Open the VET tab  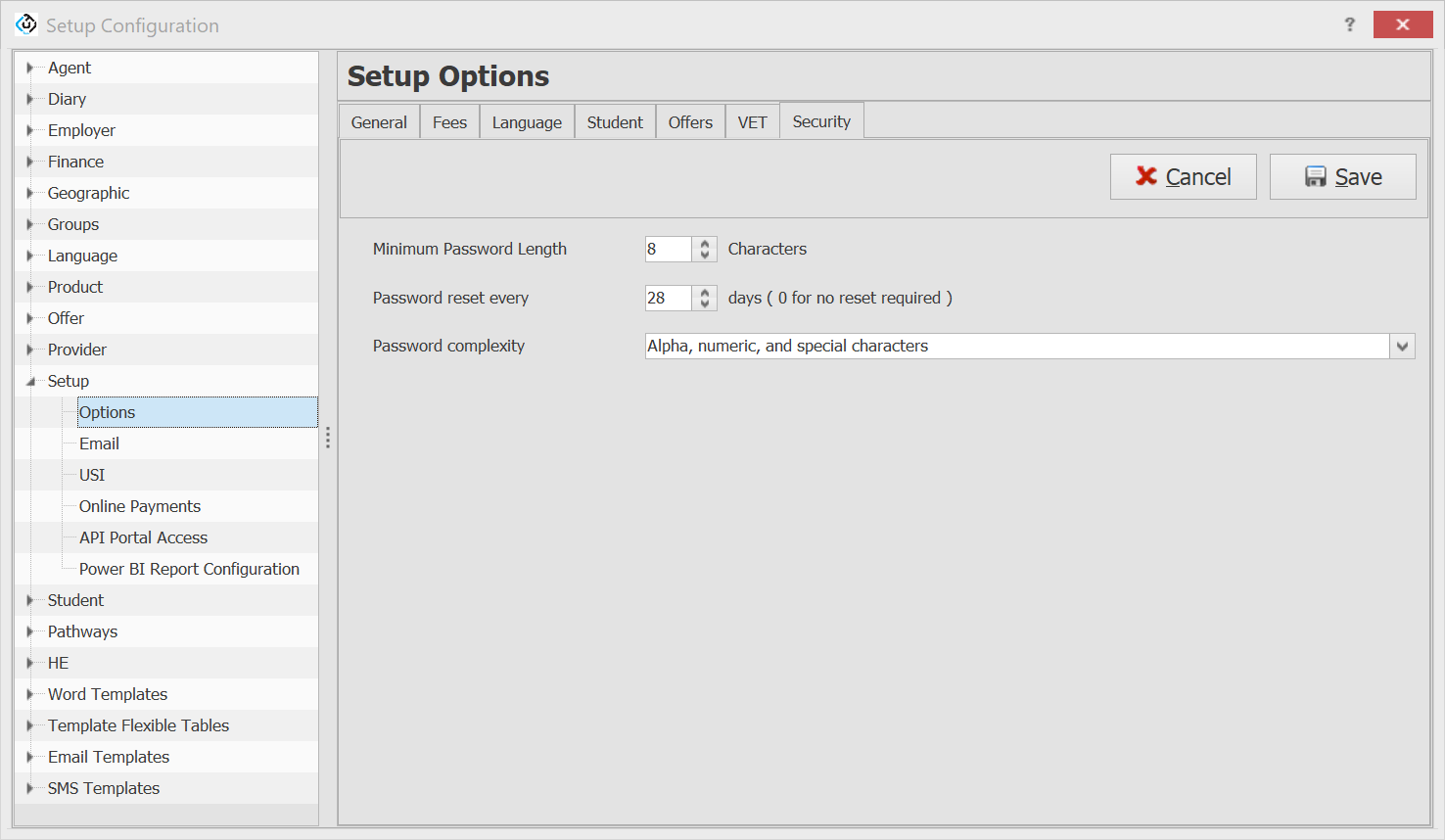click(x=752, y=122)
